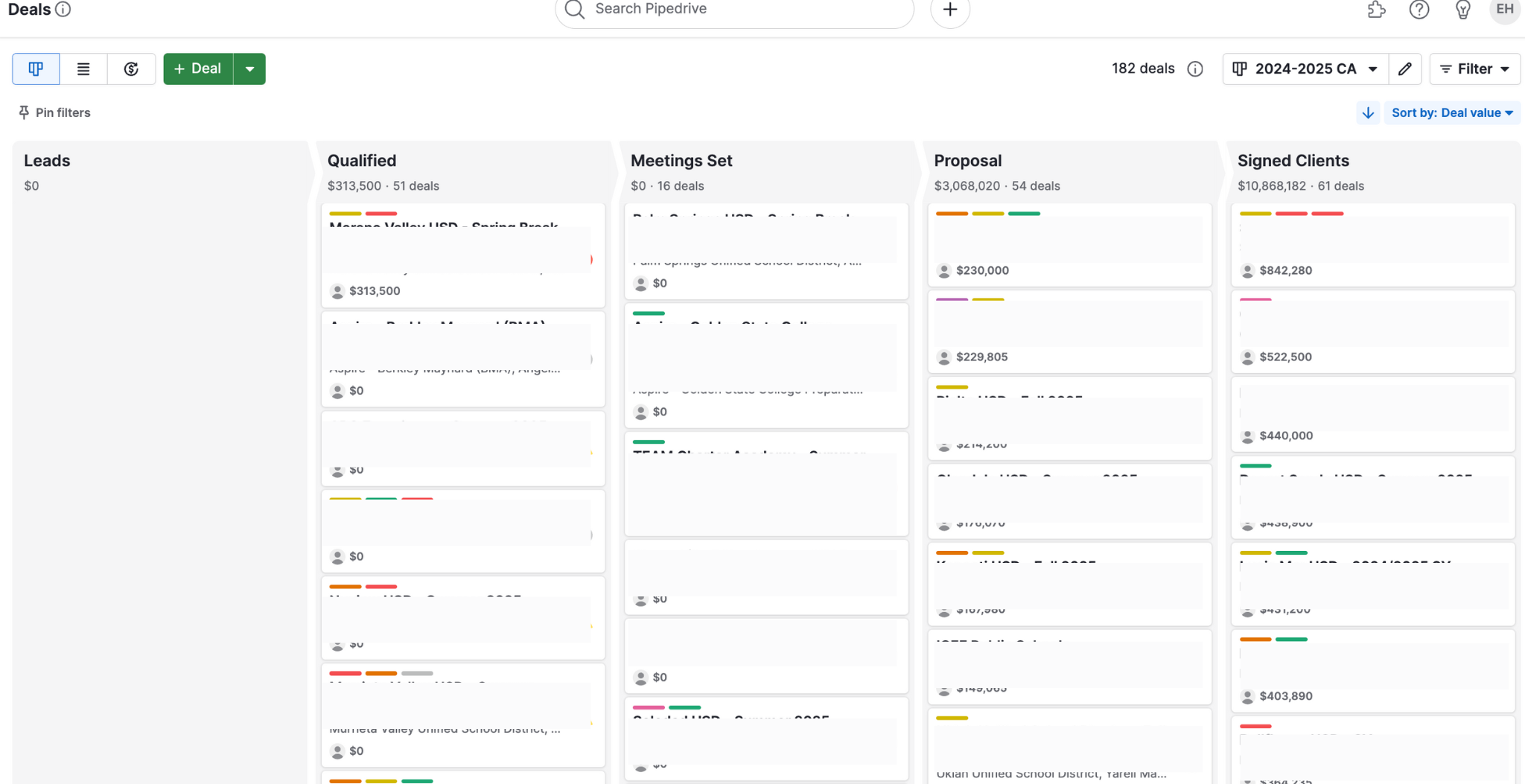Screen dimensions: 1525x784
Task: Open the EH user account avatar
Action: click(x=1505, y=9)
